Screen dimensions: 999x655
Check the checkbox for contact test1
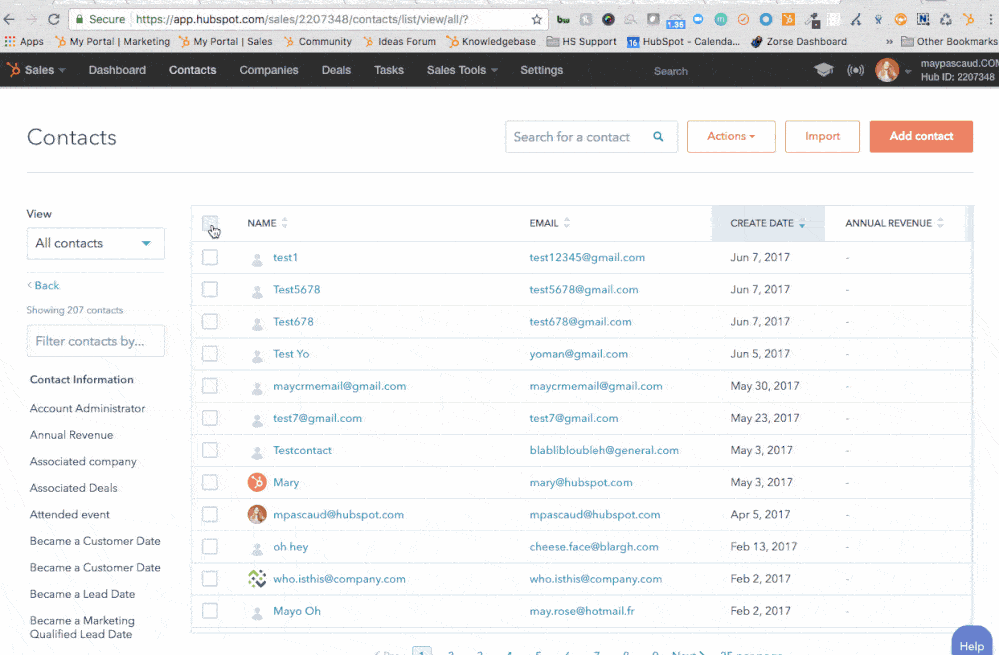(210, 257)
